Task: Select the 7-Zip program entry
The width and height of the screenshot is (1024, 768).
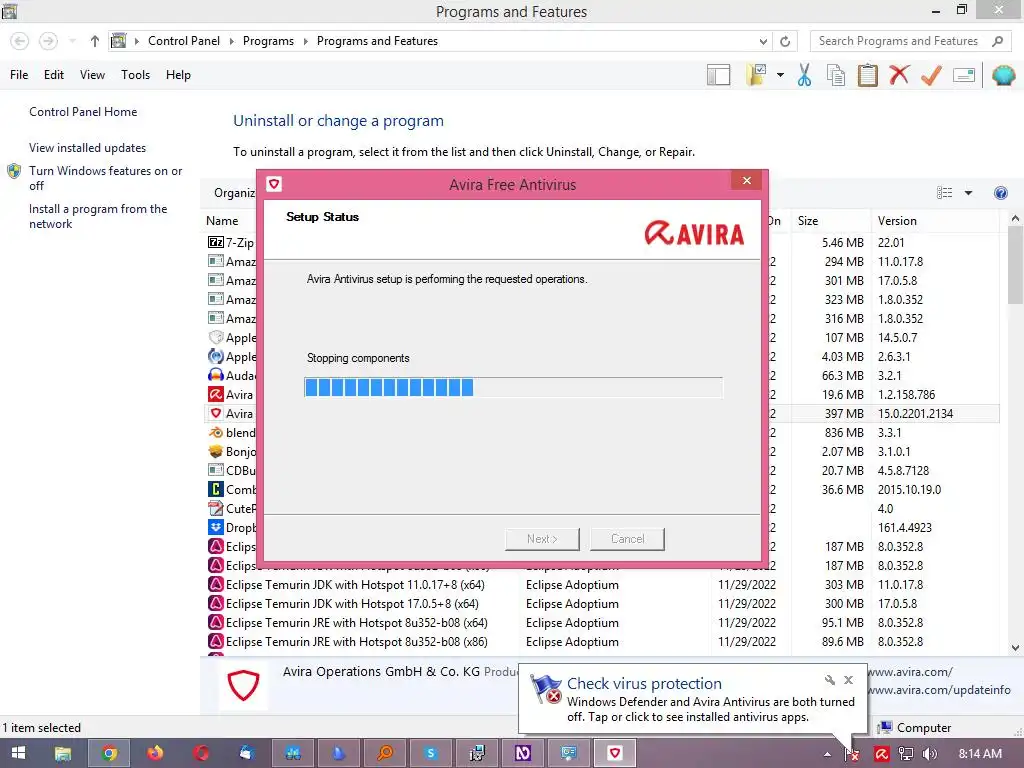Action: (x=231, y=242)
